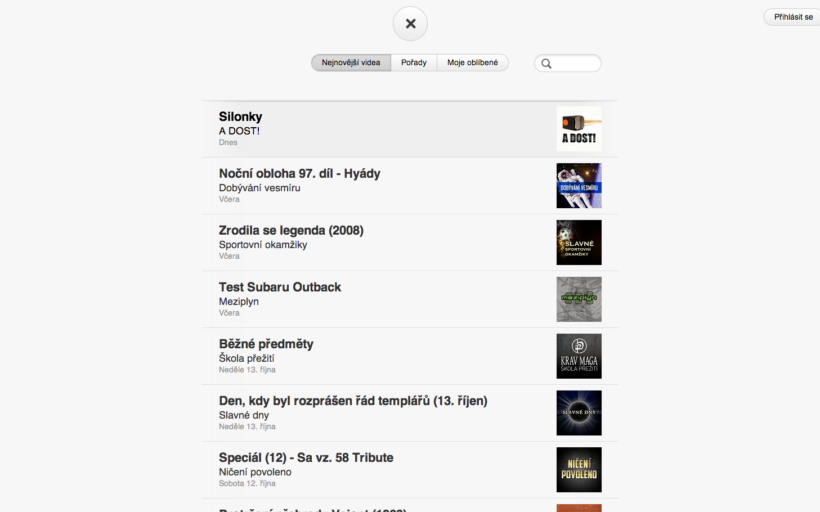Open the Ničení povoleno thumbnail
820x512 pixels.
pyautogui.click(x=579, y=470)
